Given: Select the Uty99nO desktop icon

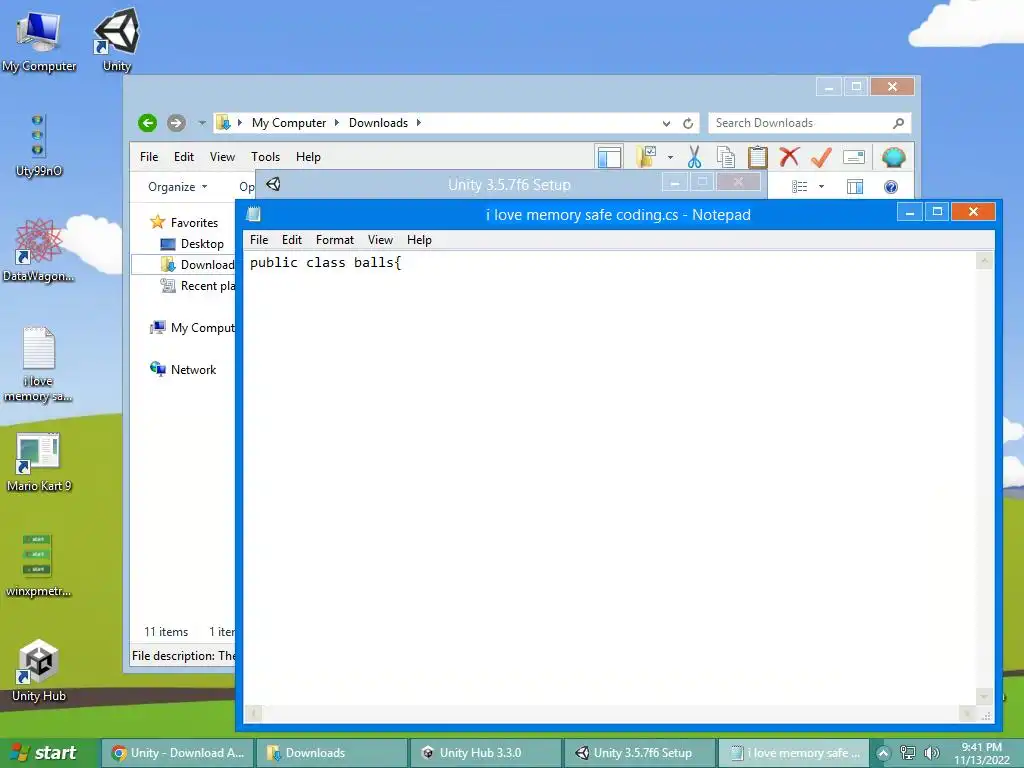Looking at the screenshot, I should point(39,145).
